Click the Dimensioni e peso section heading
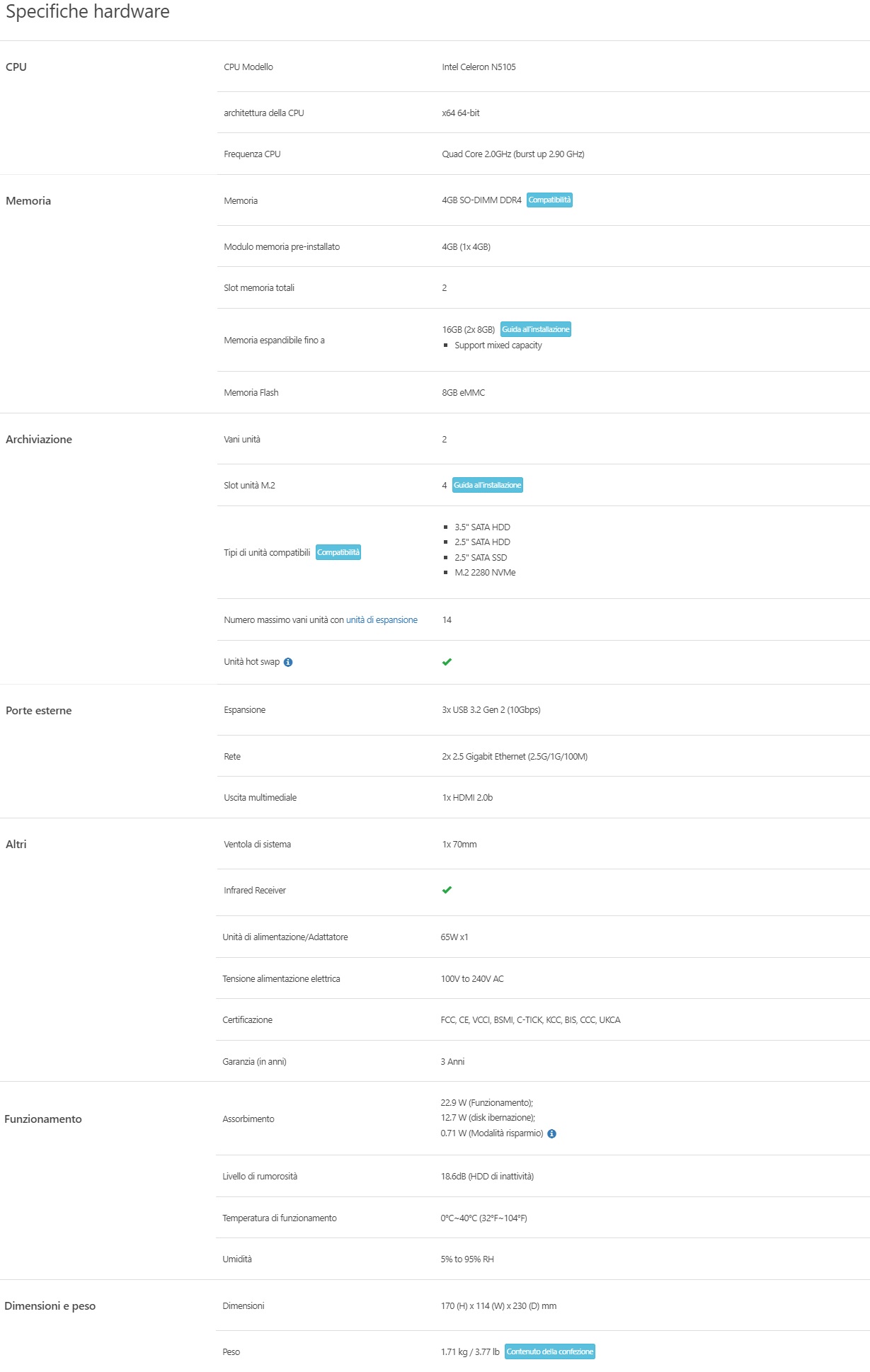Screen dimensions: 870x1372 coord(50,1306)
